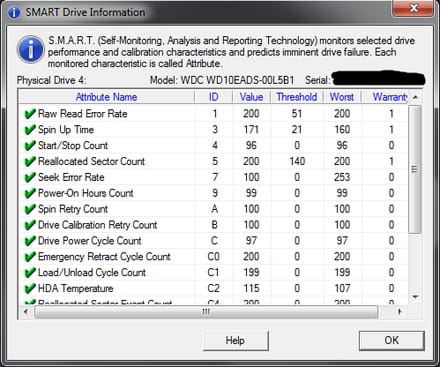Click the vertical scrollbar down arrow
The height and width of the screenshot is (367, 440).
[x=415, y=297]
